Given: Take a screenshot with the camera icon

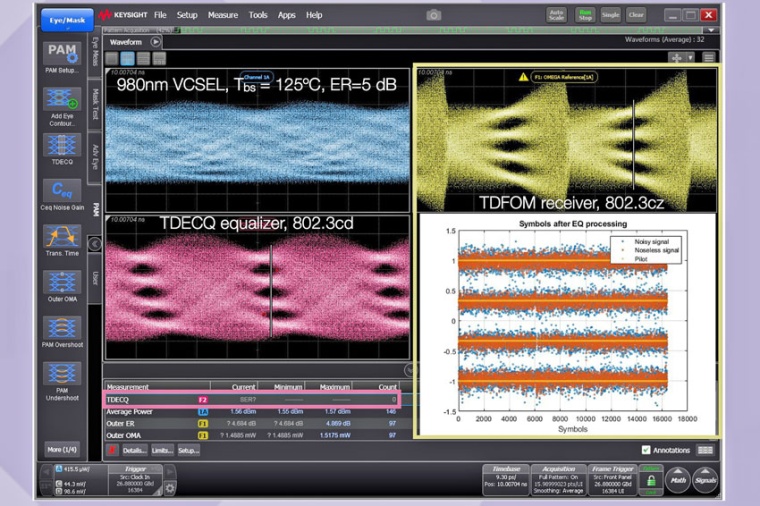Looking at the screenshot, I should pos(433,15).
